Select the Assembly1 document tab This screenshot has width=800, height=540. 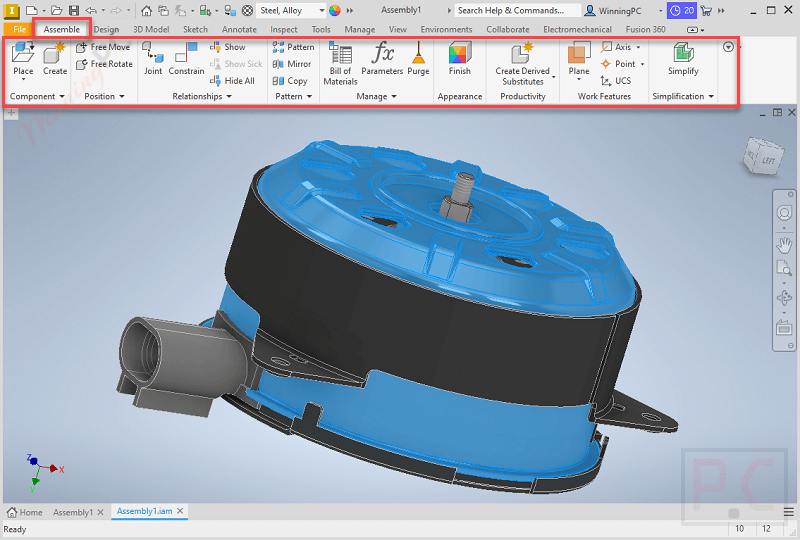point(73,512)
